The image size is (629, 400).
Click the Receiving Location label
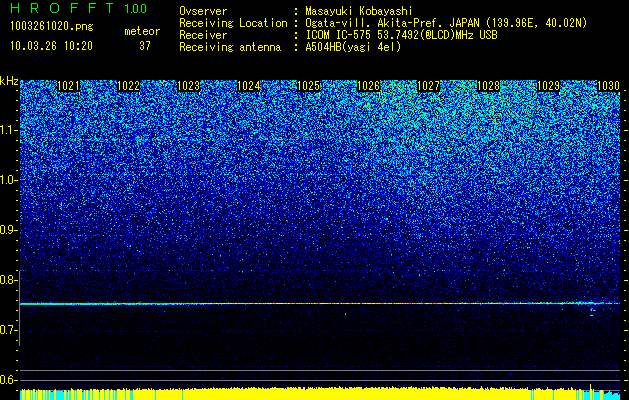click(x=233, y=23)
